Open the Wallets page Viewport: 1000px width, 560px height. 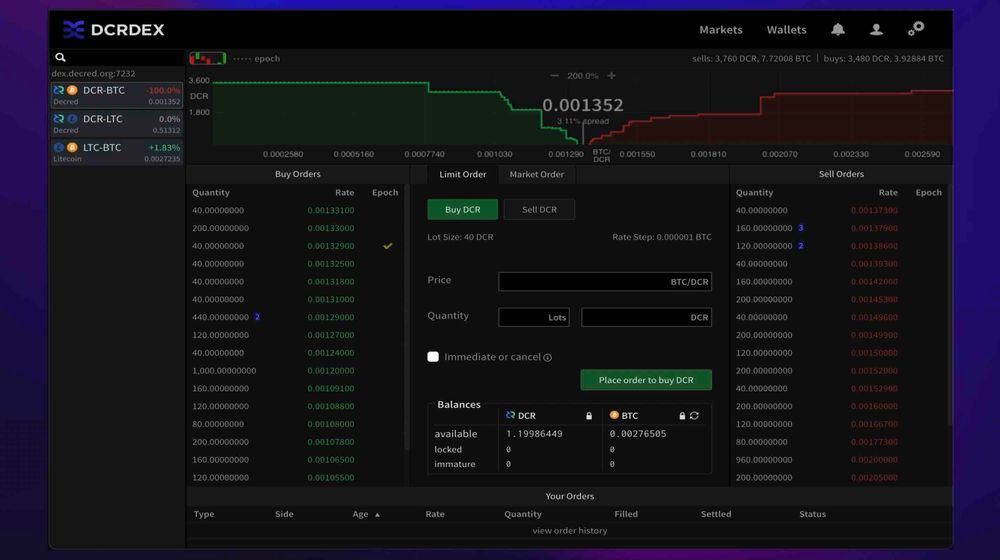pyautogui.click(x=786, y=29)
